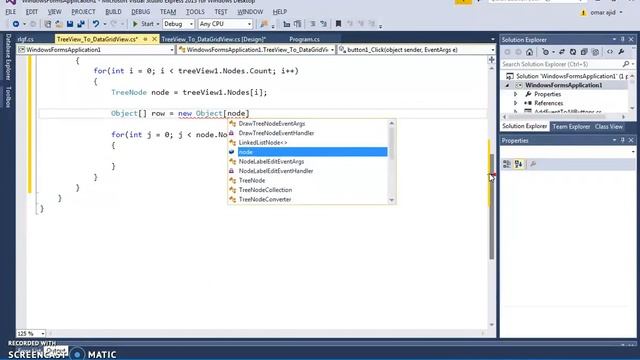
Task: Click the split editor handle above scrollbar
Action: [491, 60]
